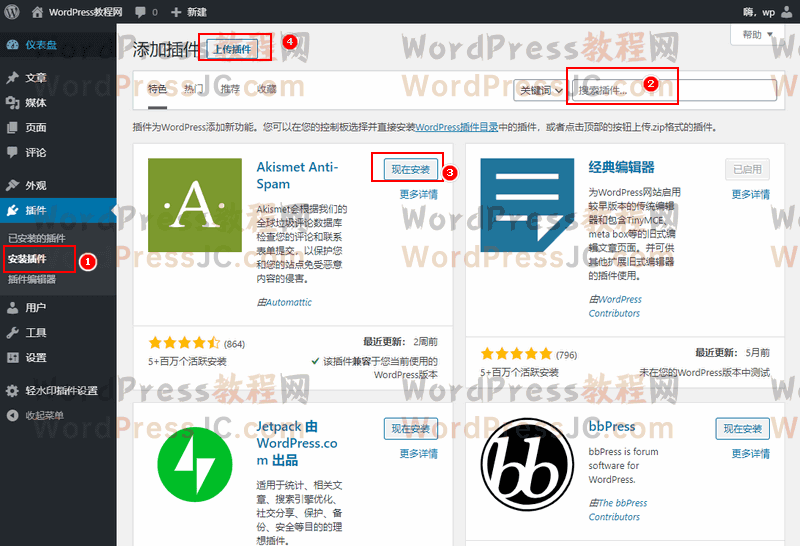Focus the 搜索插件 search field

pyautogui.click(x=674, y=90)
